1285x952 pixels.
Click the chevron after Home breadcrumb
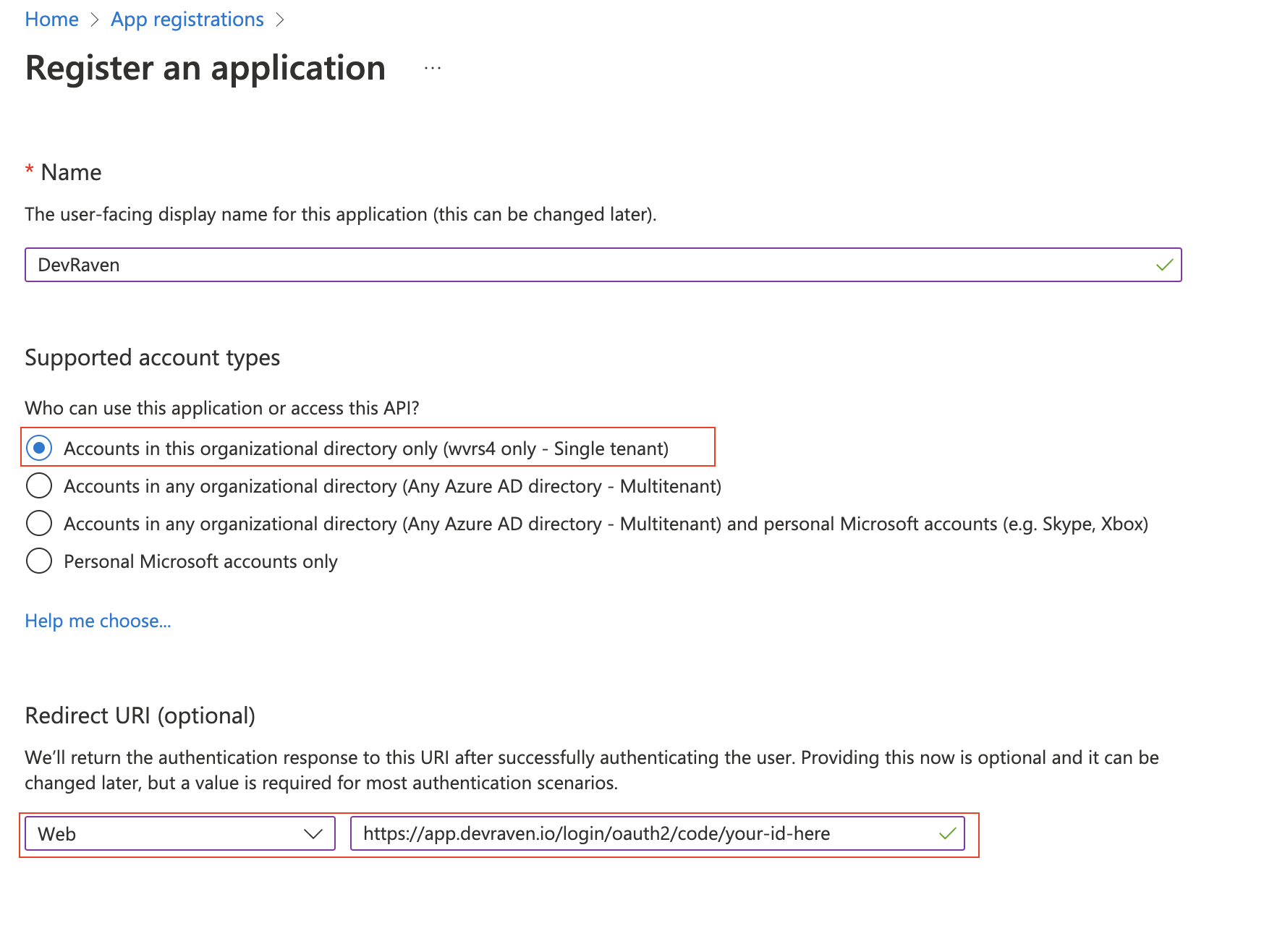pyautogui.click(x=96, y=20)
